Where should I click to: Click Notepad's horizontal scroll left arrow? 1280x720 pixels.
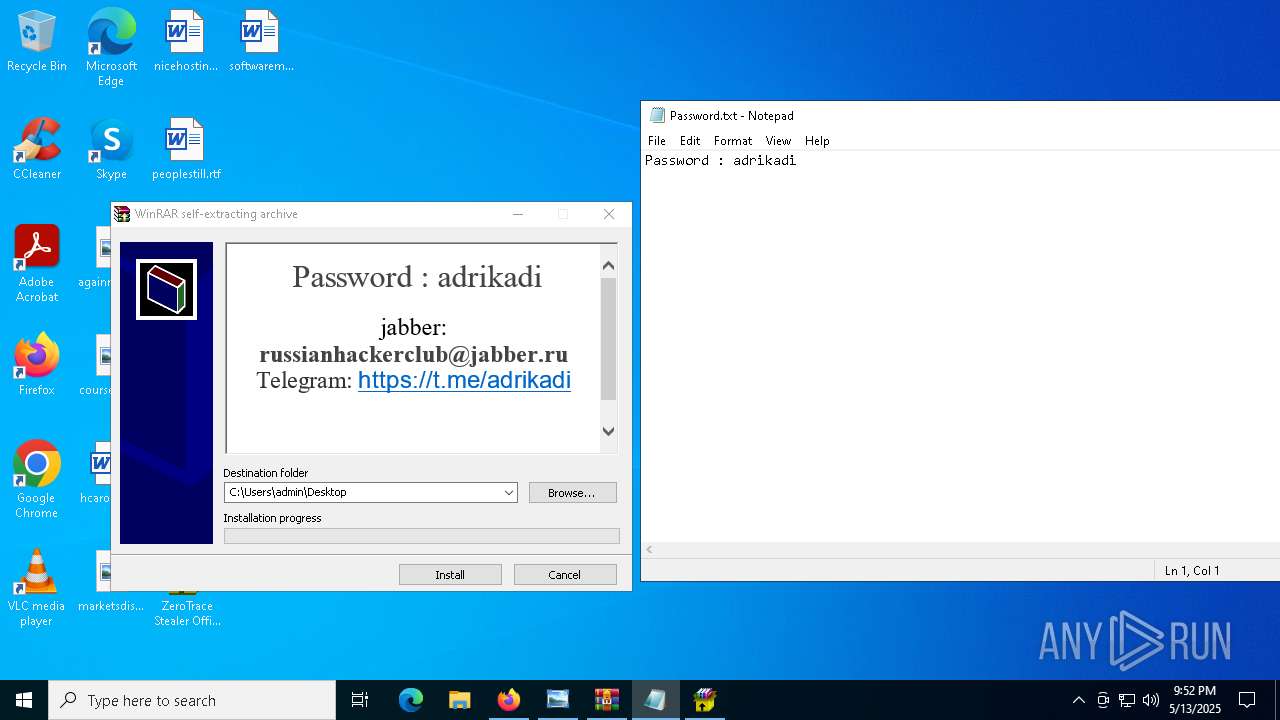pyautogui.click(x=650, y=550)
